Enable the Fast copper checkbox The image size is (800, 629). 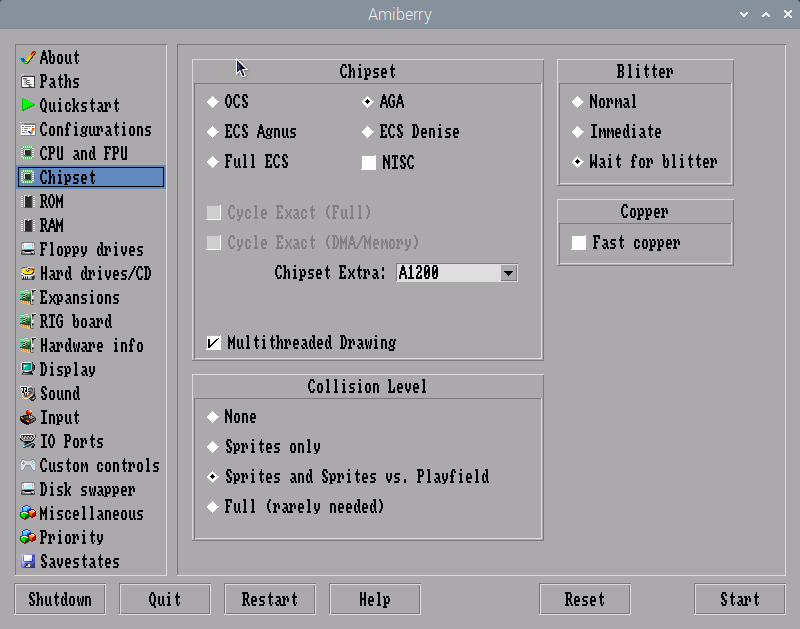579,243
